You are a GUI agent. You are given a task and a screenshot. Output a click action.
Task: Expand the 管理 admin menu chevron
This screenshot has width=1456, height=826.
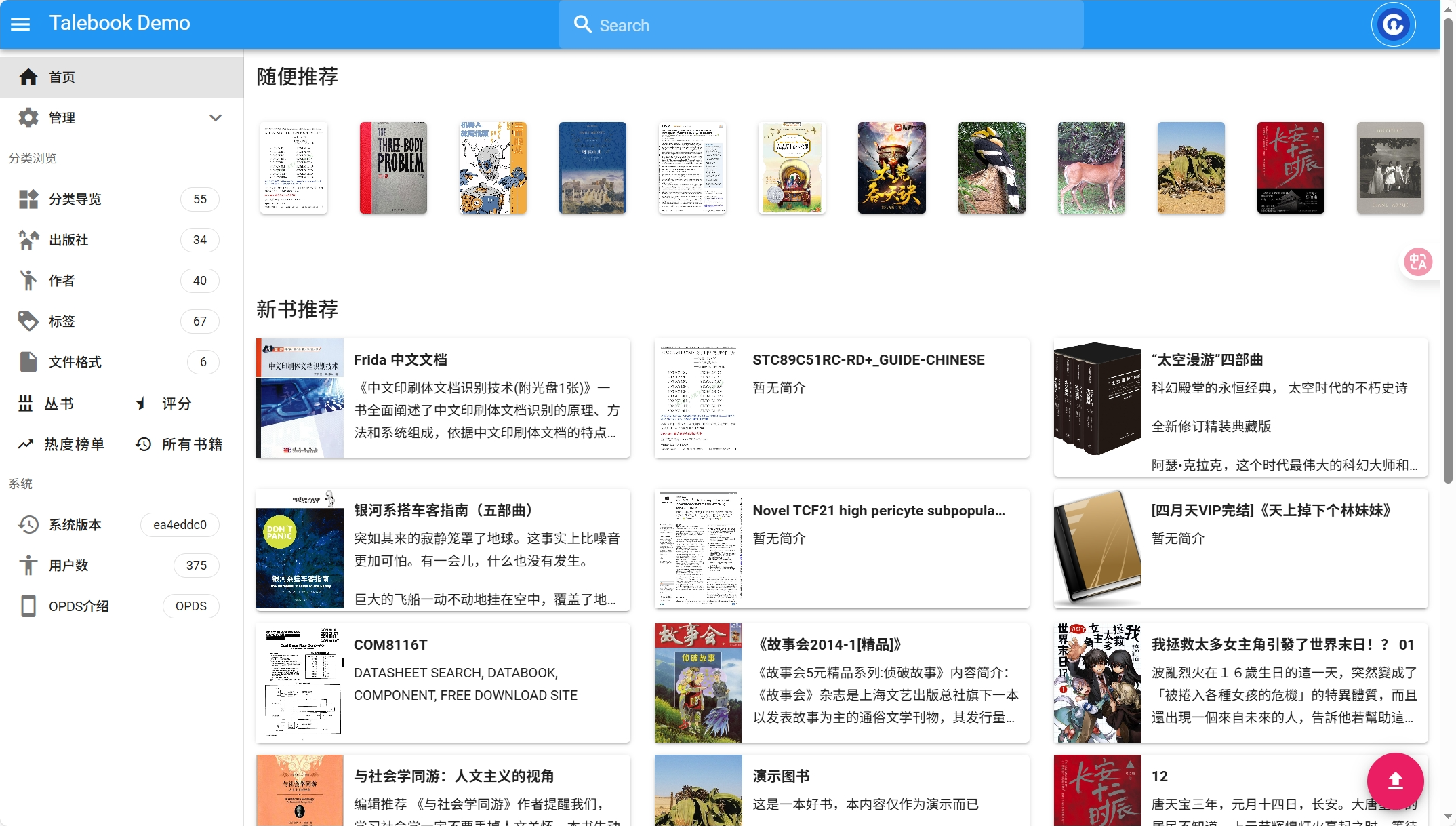click(x=216, y=118)
